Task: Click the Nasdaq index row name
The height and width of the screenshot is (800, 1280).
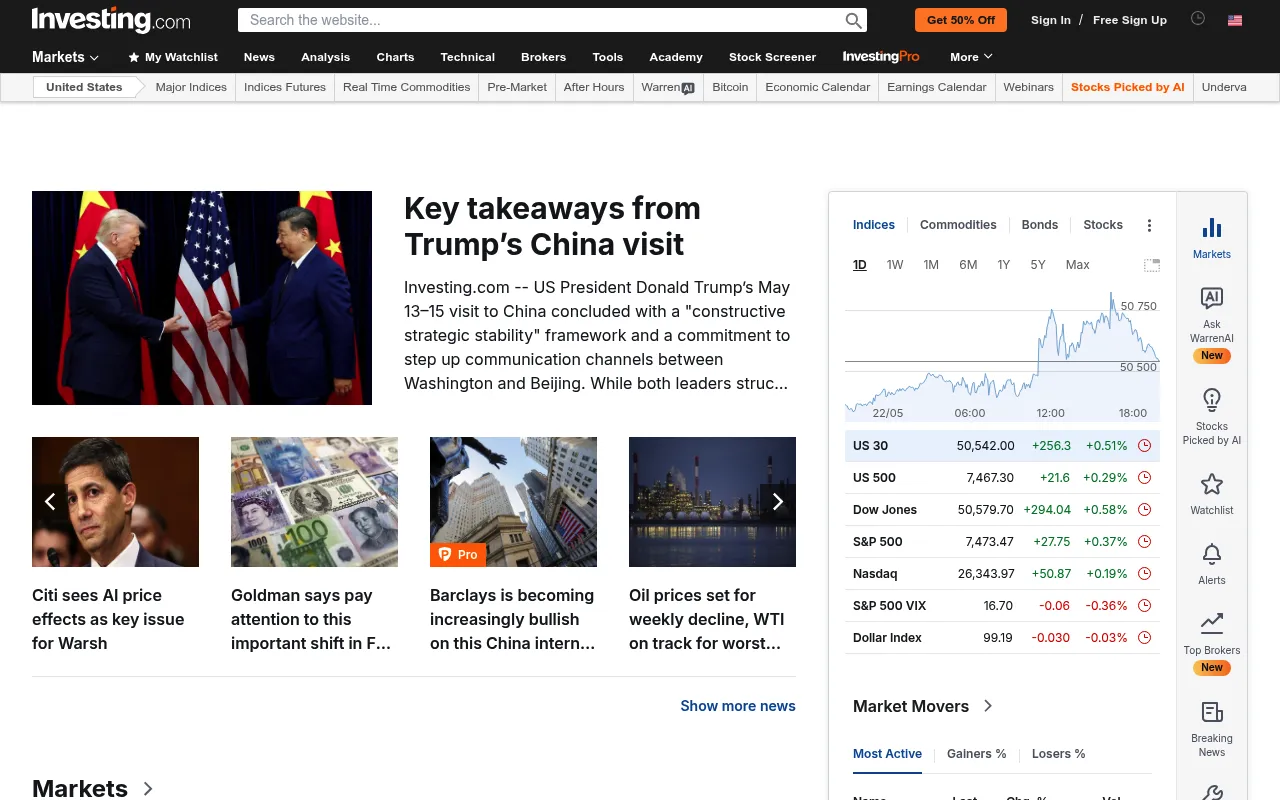Action: click(875, 574)
